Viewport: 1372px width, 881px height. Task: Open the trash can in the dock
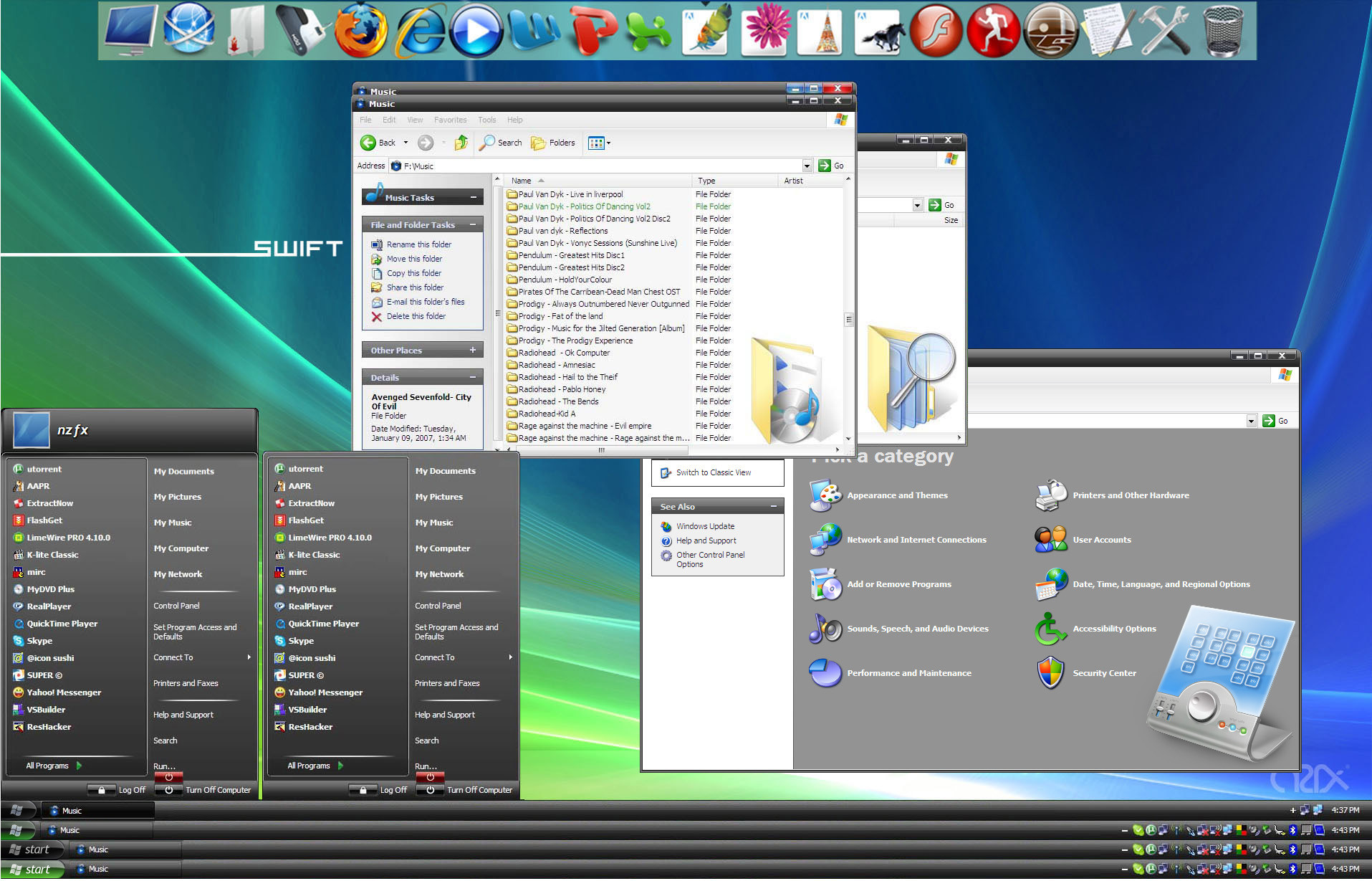click(1224, 30)
